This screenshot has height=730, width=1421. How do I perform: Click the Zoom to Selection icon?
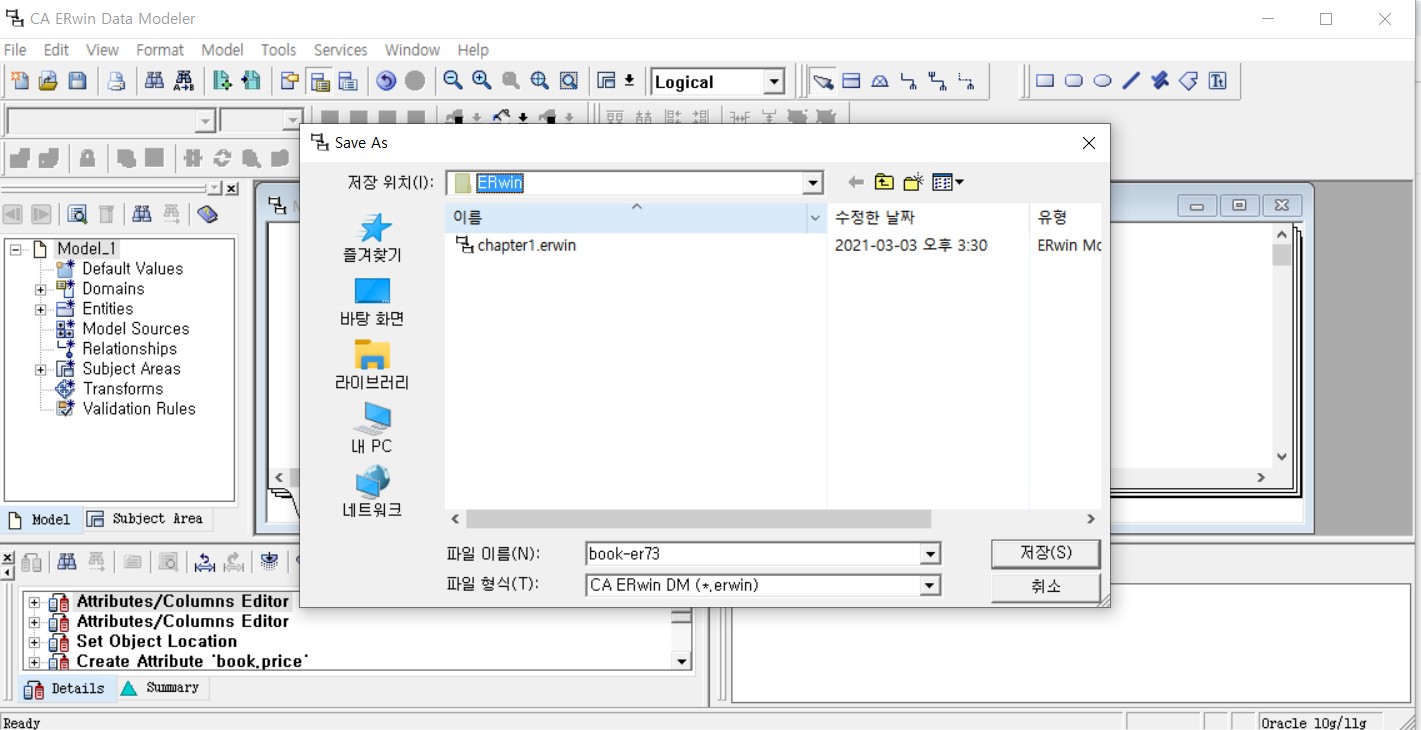click(569, 81)
